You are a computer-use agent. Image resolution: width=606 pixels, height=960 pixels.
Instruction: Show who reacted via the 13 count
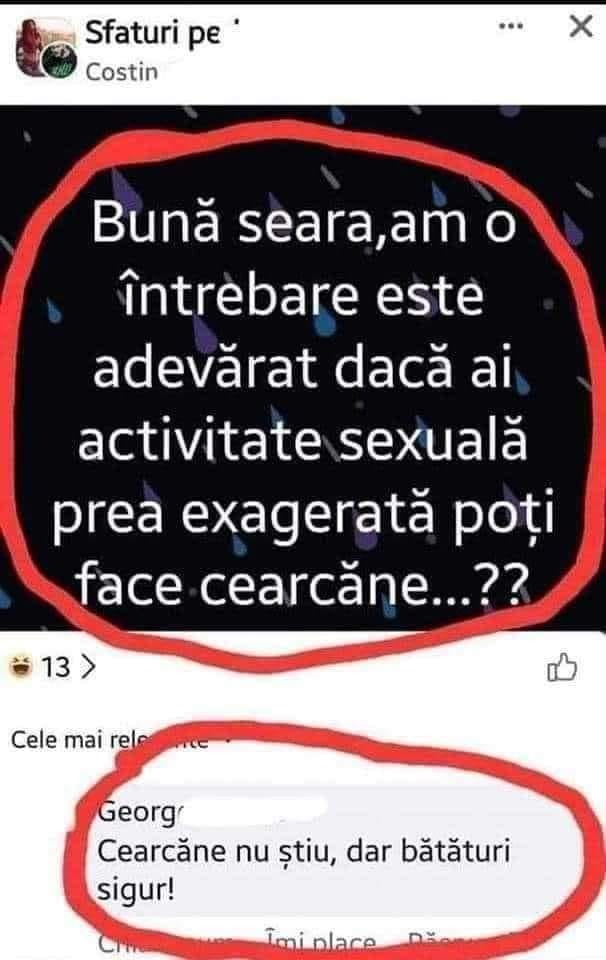coord(55,667)
